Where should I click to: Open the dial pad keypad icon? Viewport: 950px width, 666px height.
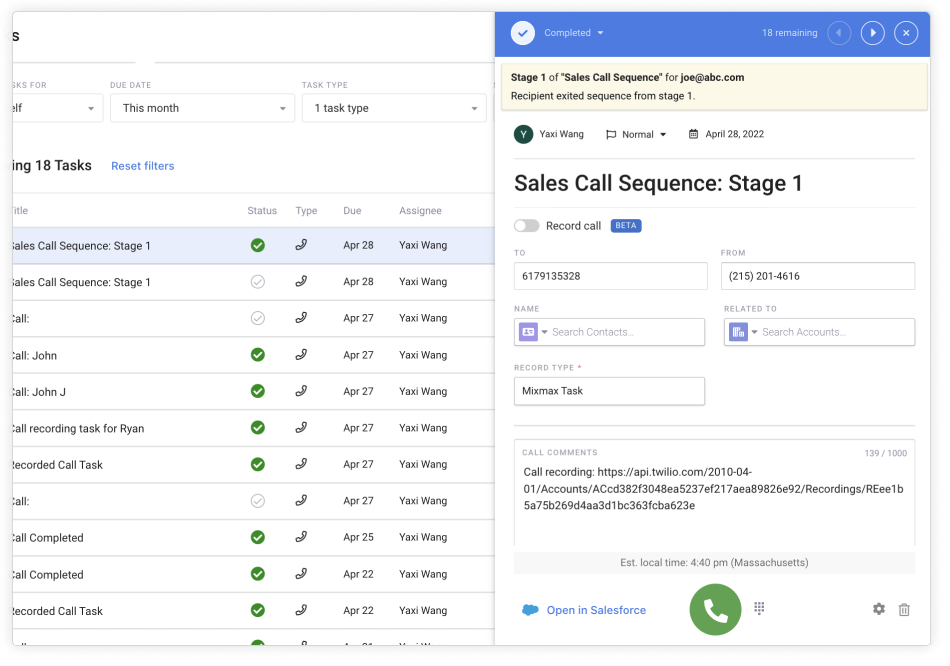pyautogui.click(x=759, y=608)
